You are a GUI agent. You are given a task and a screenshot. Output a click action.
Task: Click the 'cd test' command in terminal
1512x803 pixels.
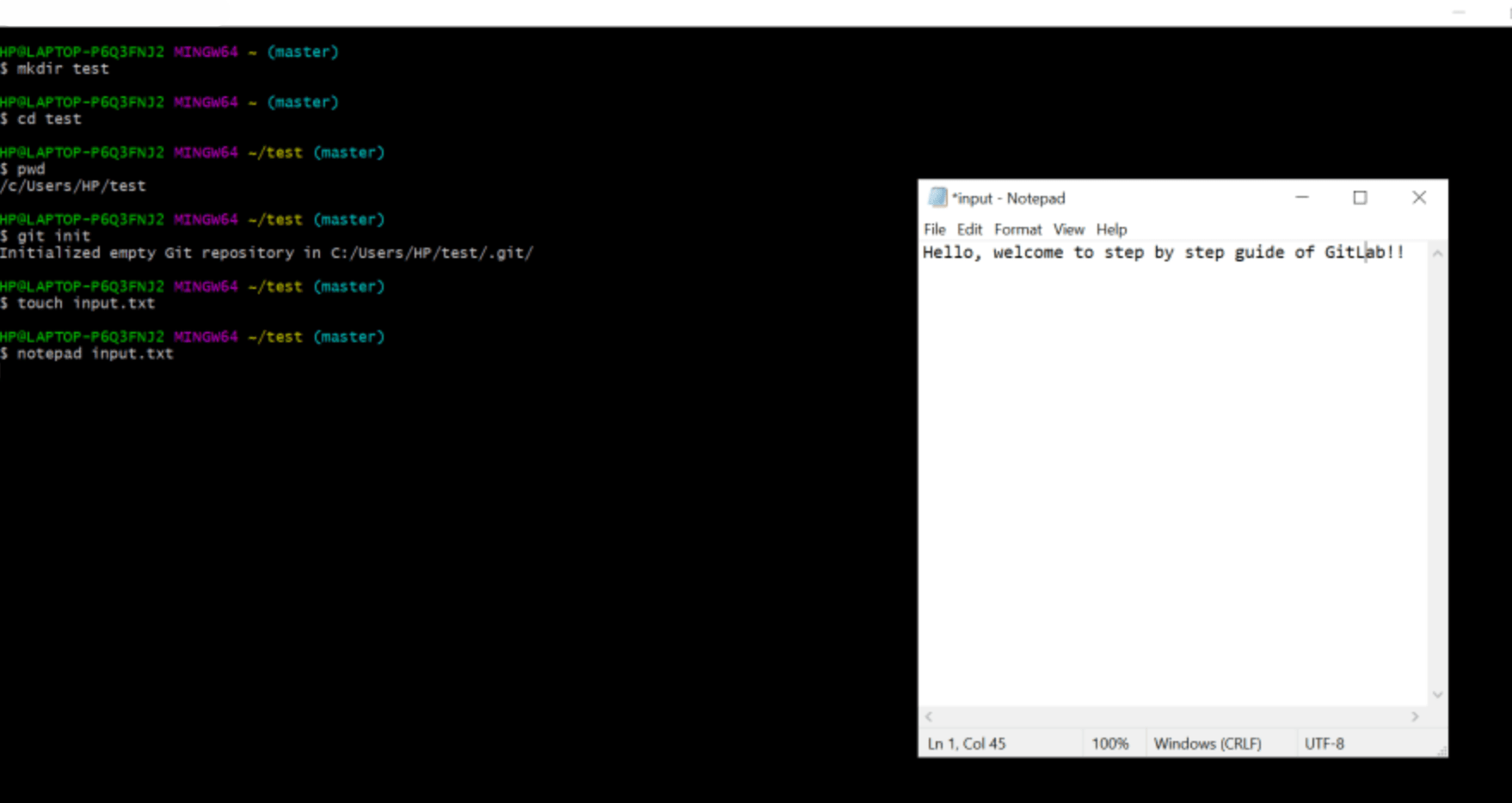49,119
